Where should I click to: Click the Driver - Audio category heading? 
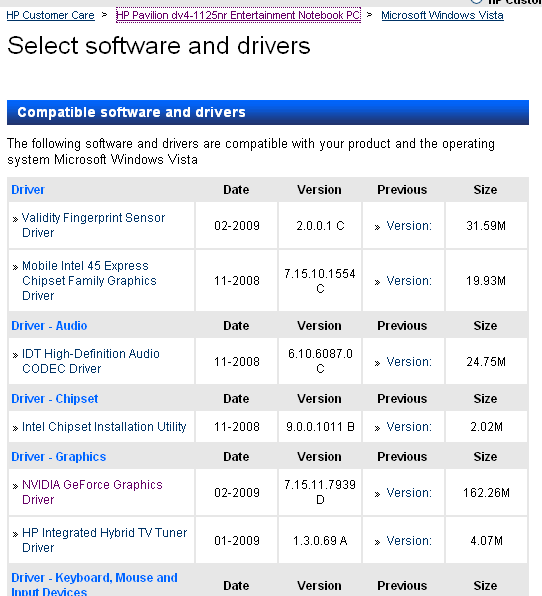pos(49,326)
